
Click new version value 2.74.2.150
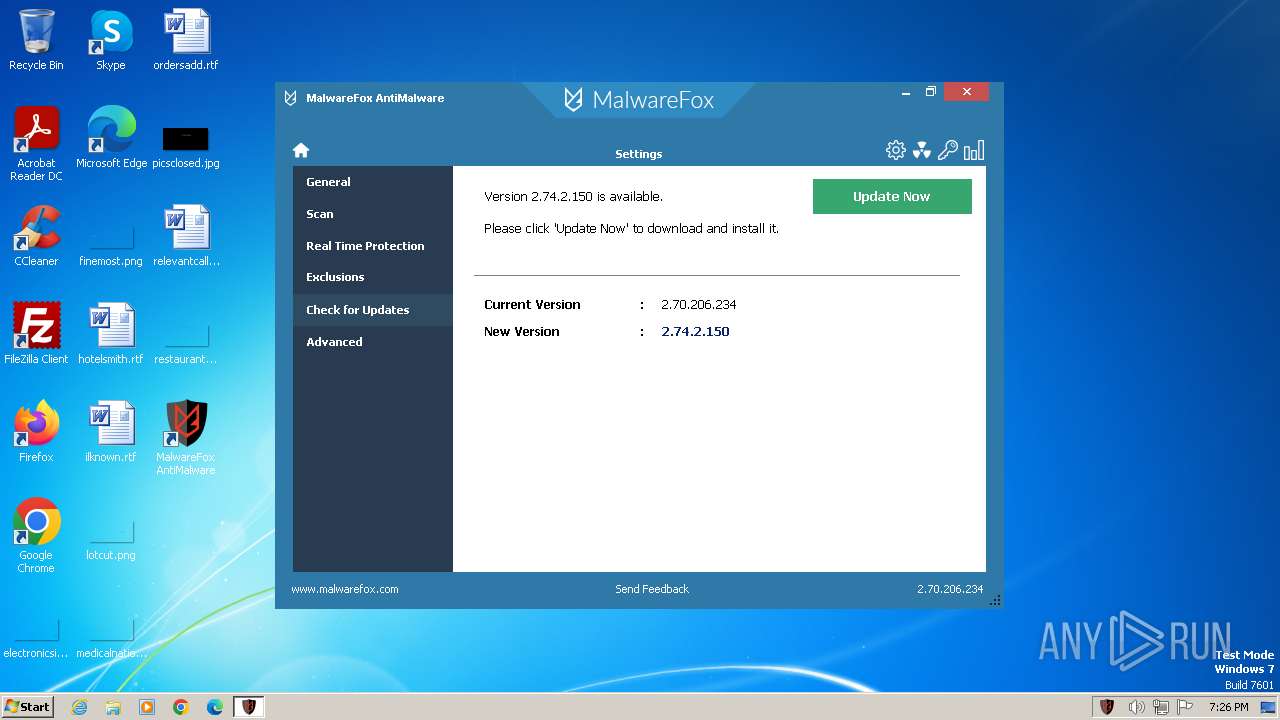point(695,331)
